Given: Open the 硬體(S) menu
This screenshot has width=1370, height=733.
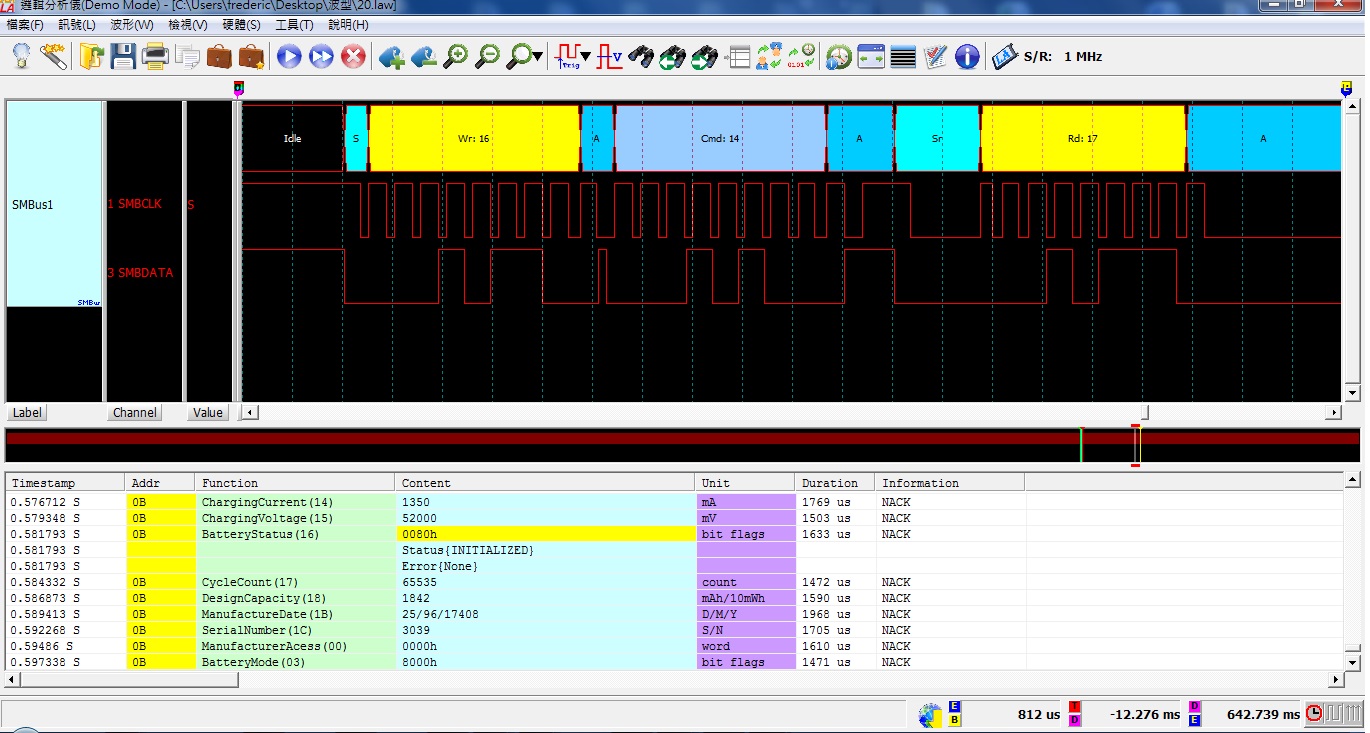Looking at the screenshot, I should point(241,25).
